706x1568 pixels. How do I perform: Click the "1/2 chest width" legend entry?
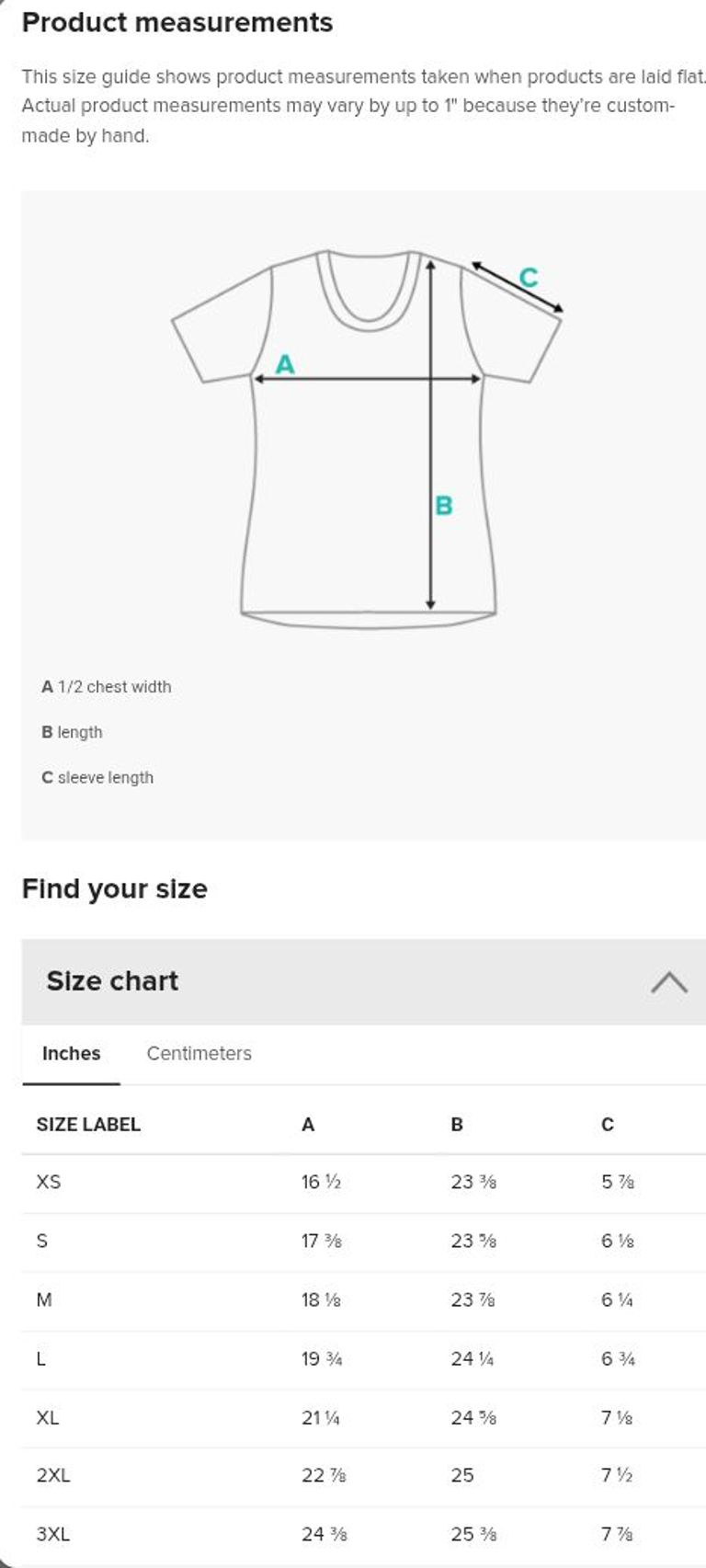point(107,687)
